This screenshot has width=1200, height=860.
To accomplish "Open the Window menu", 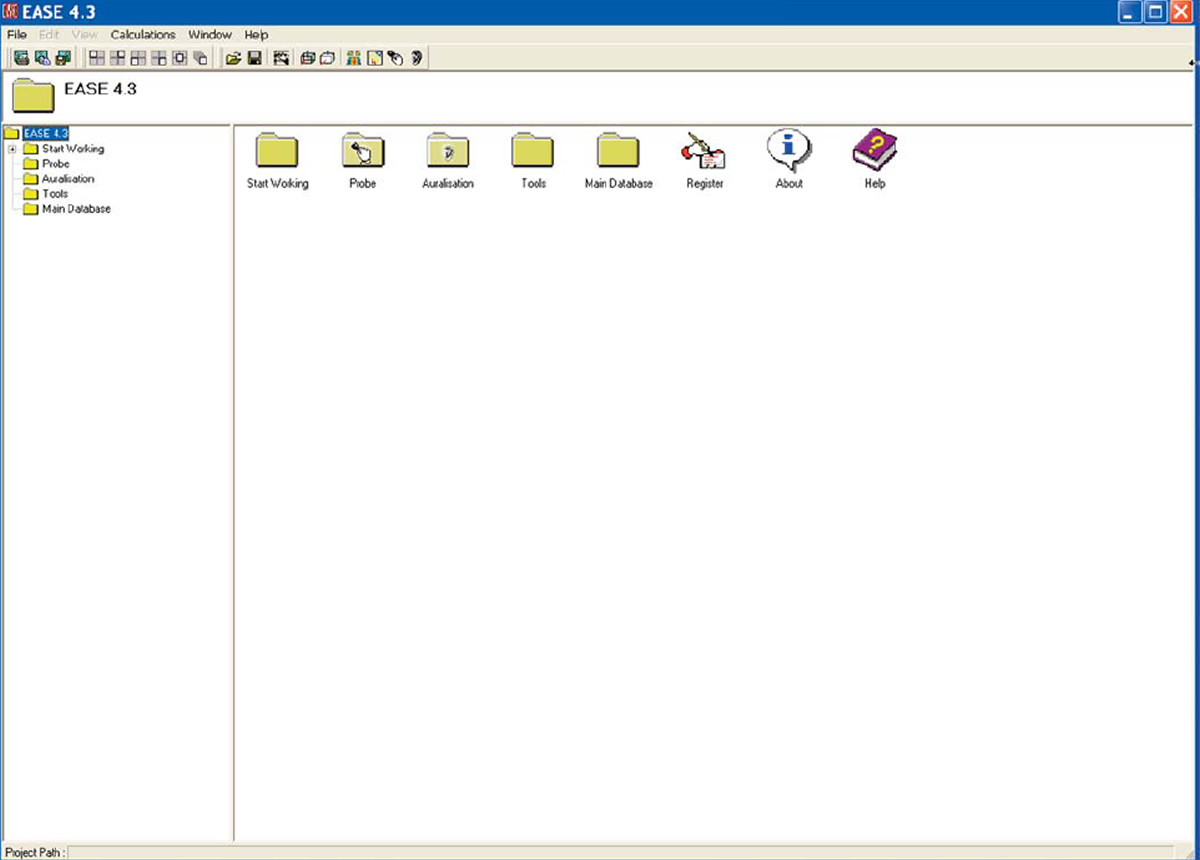I will pyautogui.click(x=210, y=35).
